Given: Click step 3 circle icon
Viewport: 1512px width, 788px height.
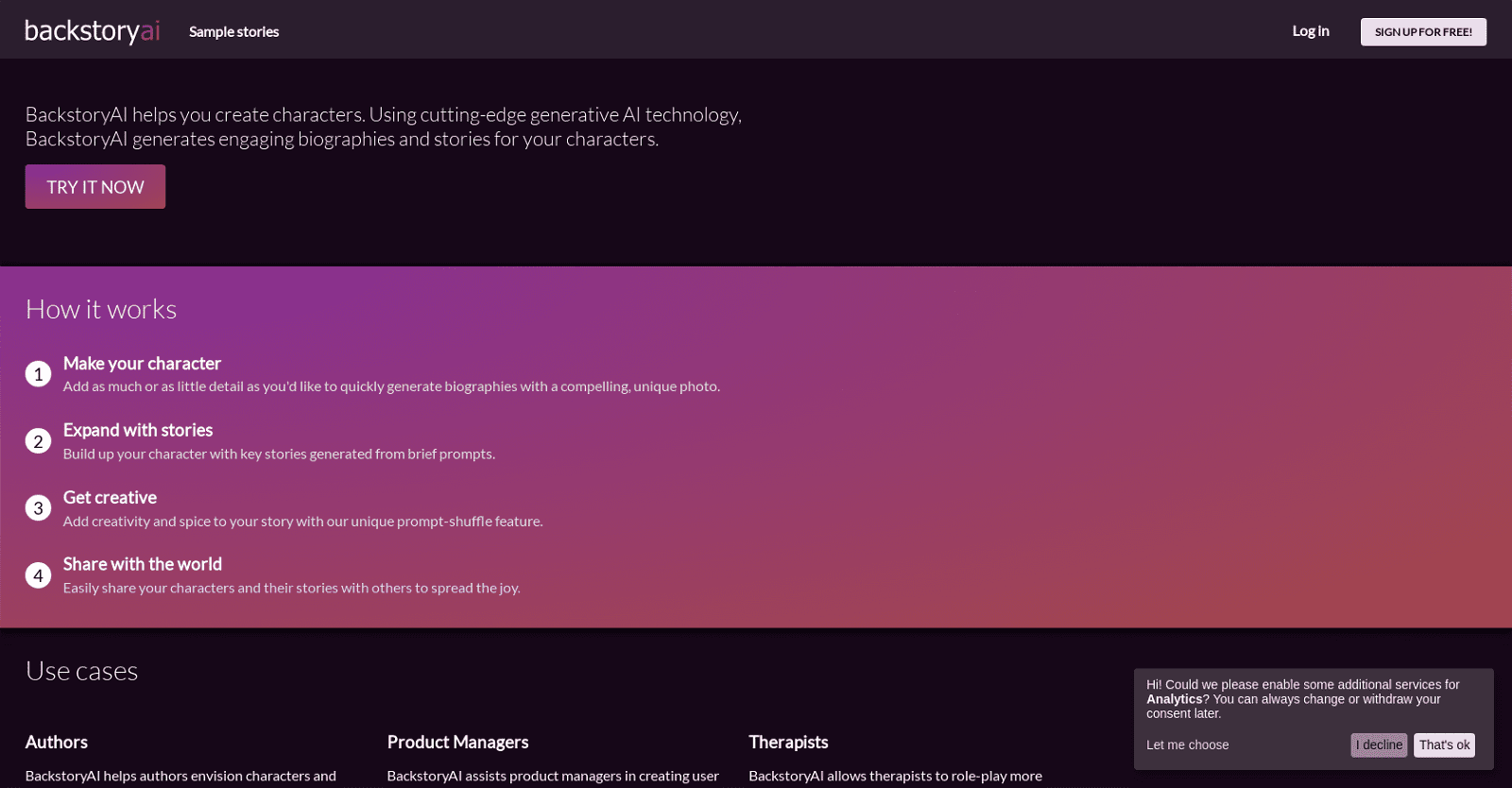Looking at the screenshot, I should (38, 508).
